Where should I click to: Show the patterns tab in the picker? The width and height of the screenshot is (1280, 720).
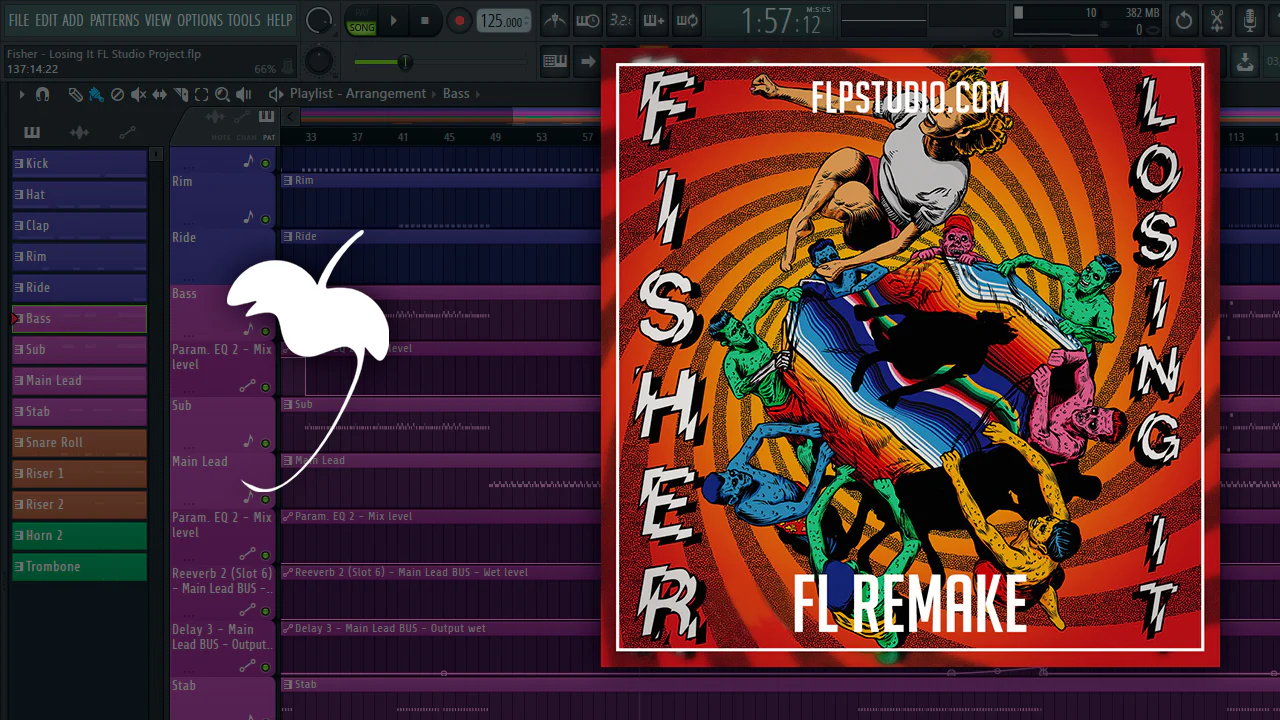[x=32, y=133]
